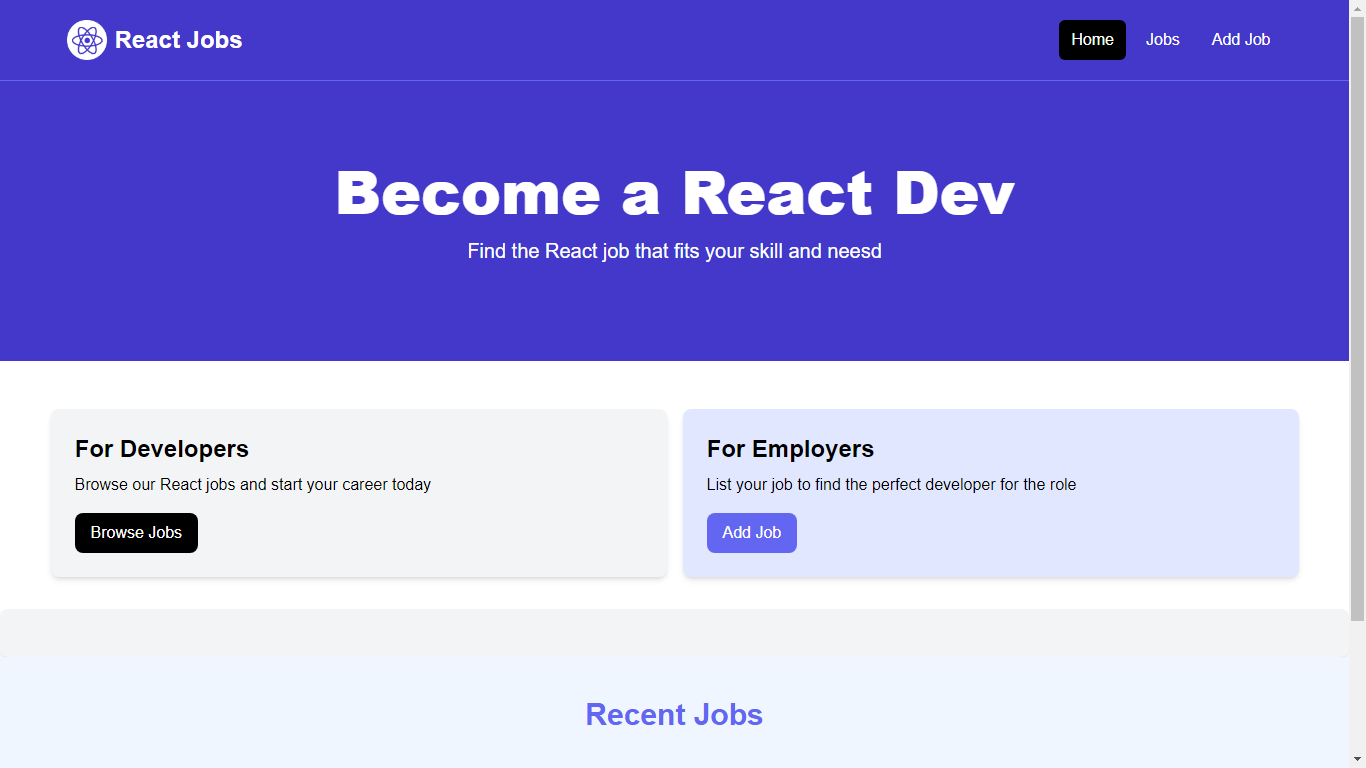Select the Home nav item
The height and width of the screenshot is (768, 1366).
[1092, 40]
